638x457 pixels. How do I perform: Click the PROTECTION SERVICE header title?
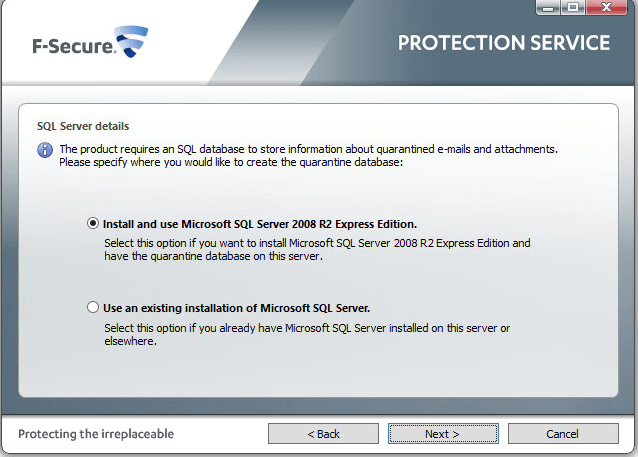[x=503, y=43]
